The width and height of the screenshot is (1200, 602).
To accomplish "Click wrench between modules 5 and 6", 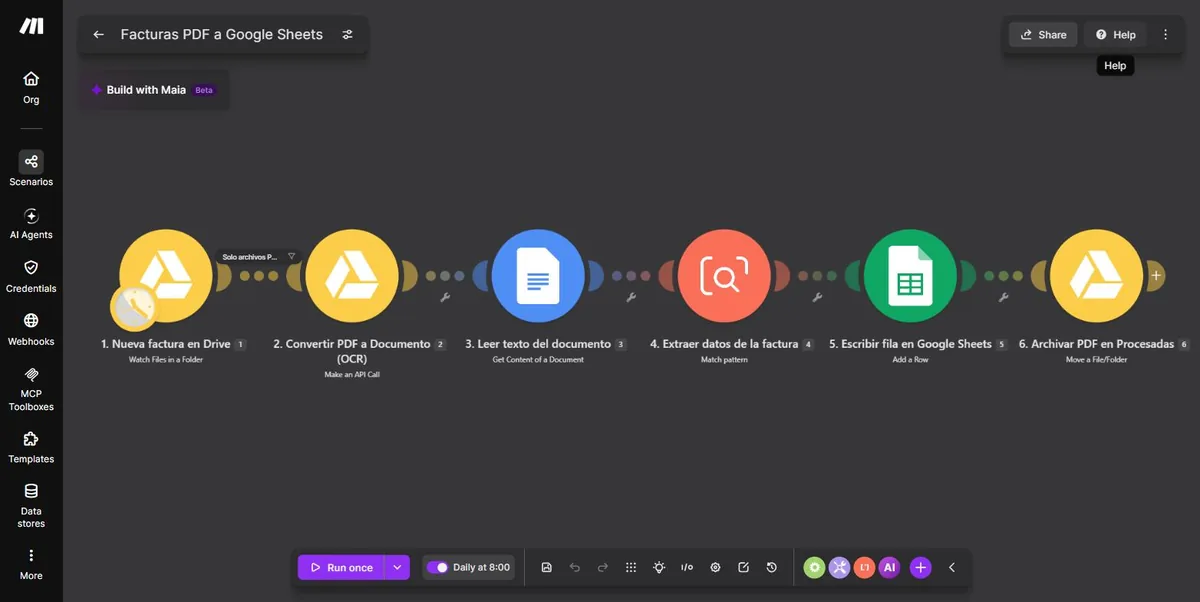I will 1003,297.
